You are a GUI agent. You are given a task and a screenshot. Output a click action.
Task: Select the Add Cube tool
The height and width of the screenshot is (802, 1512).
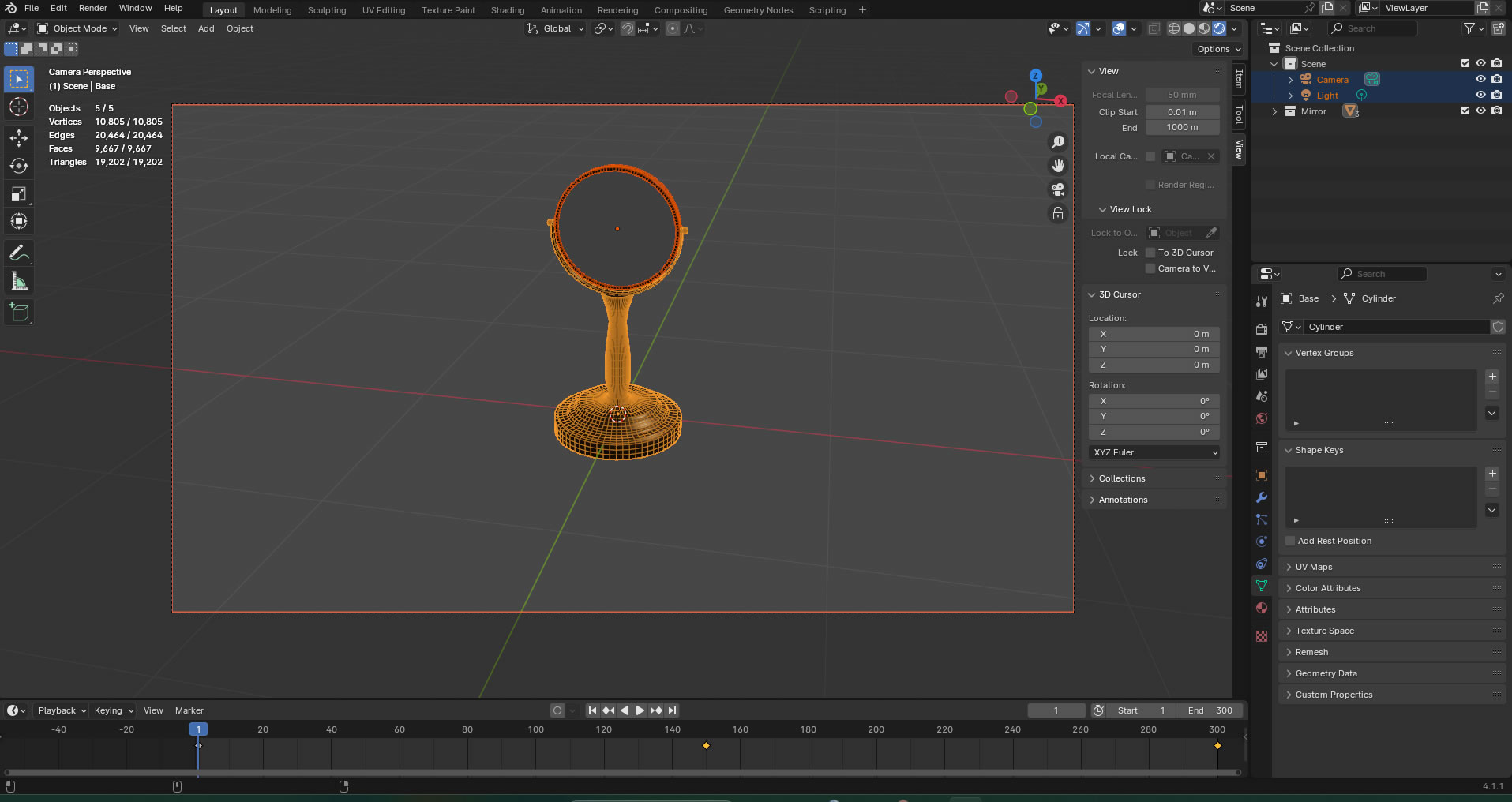click(19, 313)
